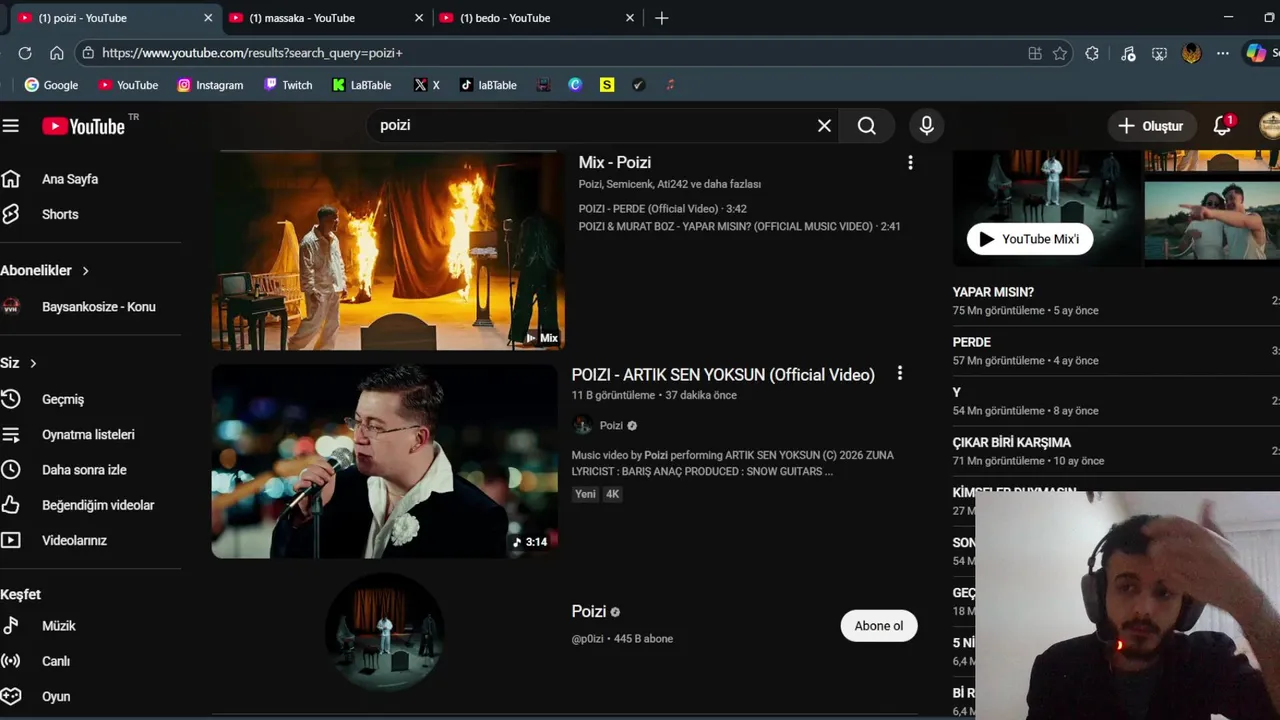Open the YouTube hamburger guide menu

[x=11, y=126]
